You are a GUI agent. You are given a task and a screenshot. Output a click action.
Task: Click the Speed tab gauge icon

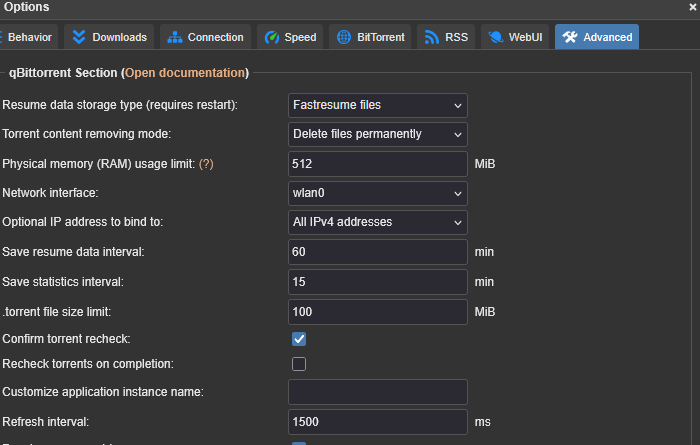(x=271, y=37)
